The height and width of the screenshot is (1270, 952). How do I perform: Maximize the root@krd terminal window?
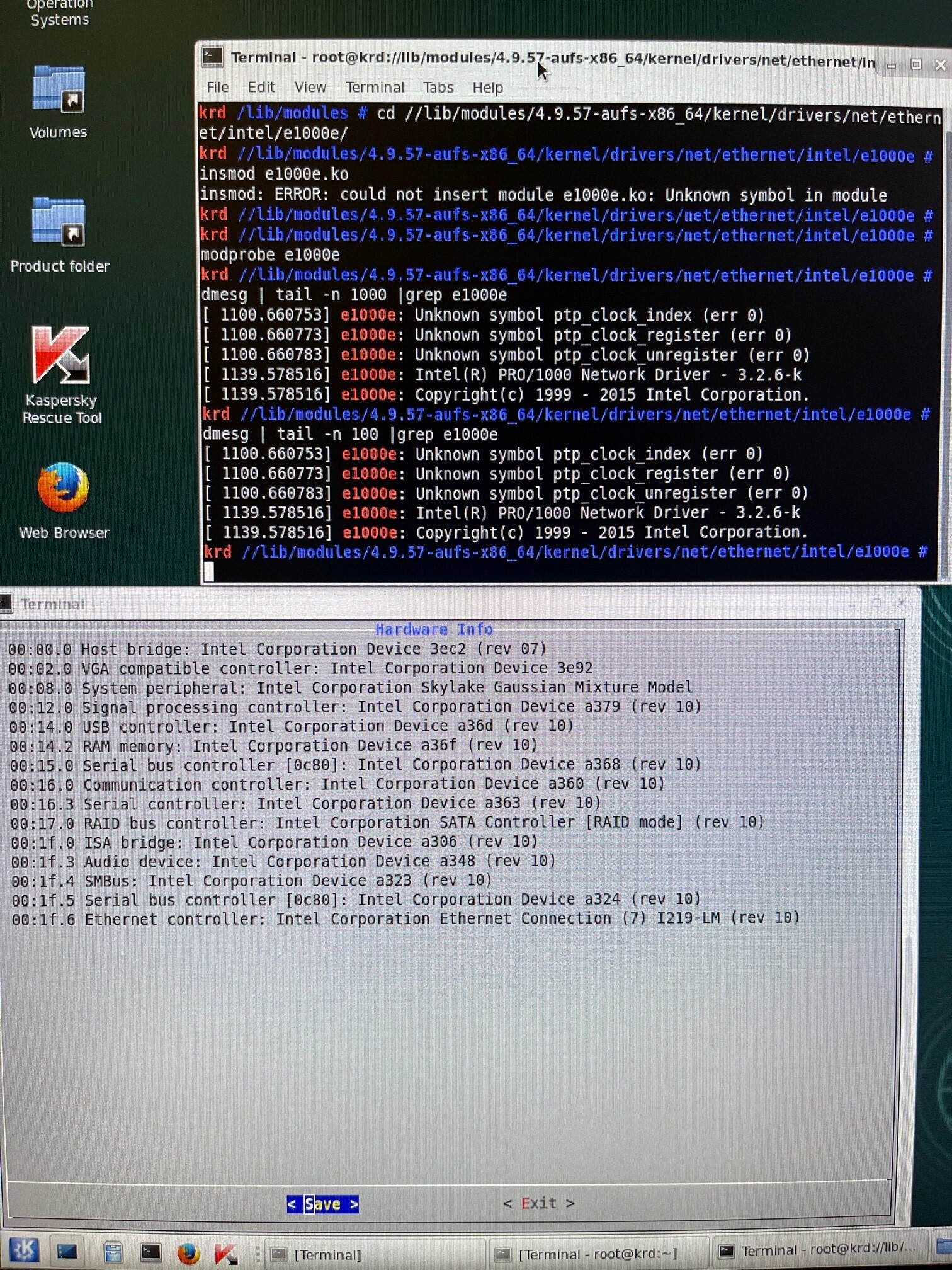915,64
